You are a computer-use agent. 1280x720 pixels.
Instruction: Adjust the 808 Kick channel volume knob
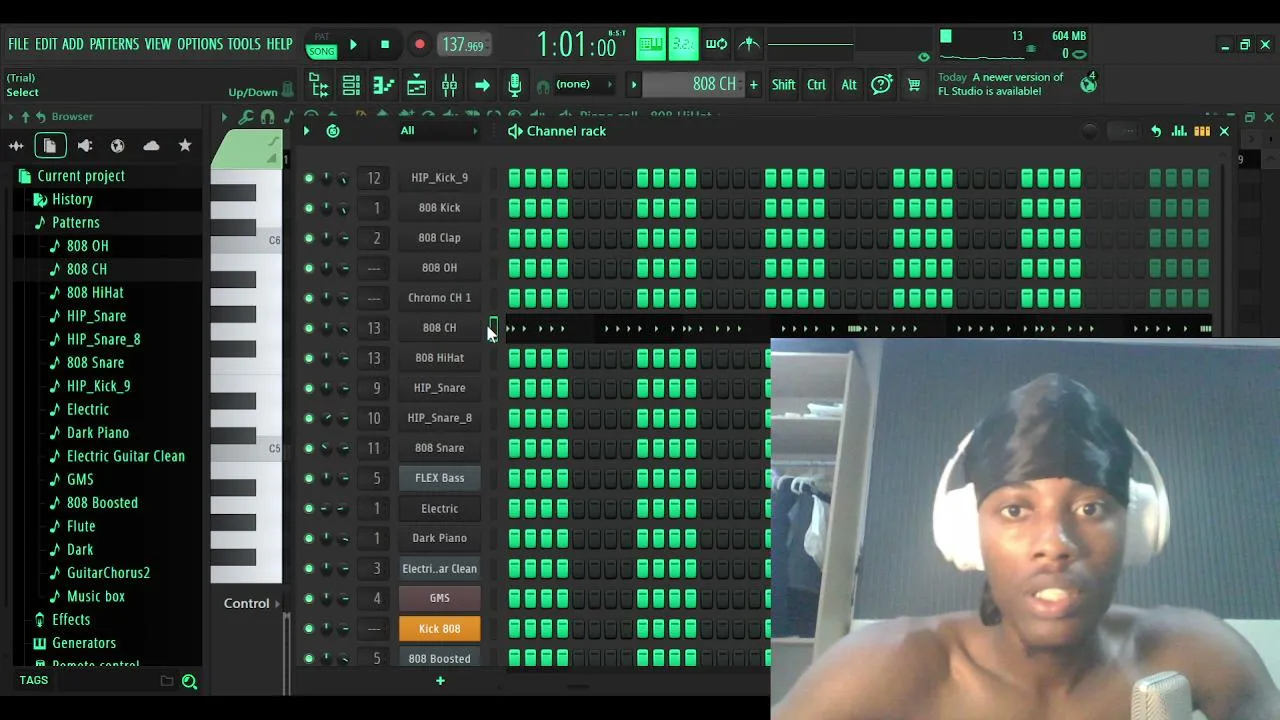coord(344,208)
